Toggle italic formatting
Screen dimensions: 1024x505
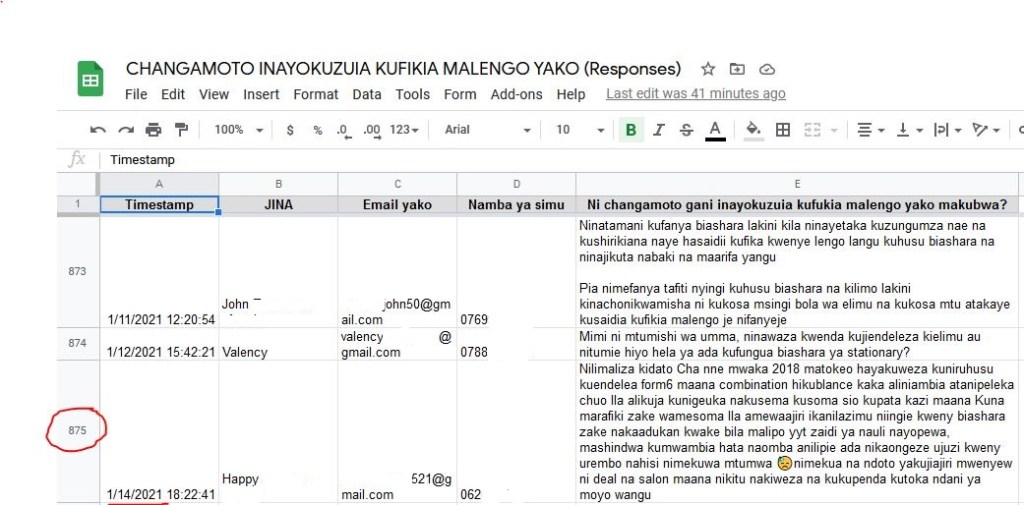pos(659,130)
